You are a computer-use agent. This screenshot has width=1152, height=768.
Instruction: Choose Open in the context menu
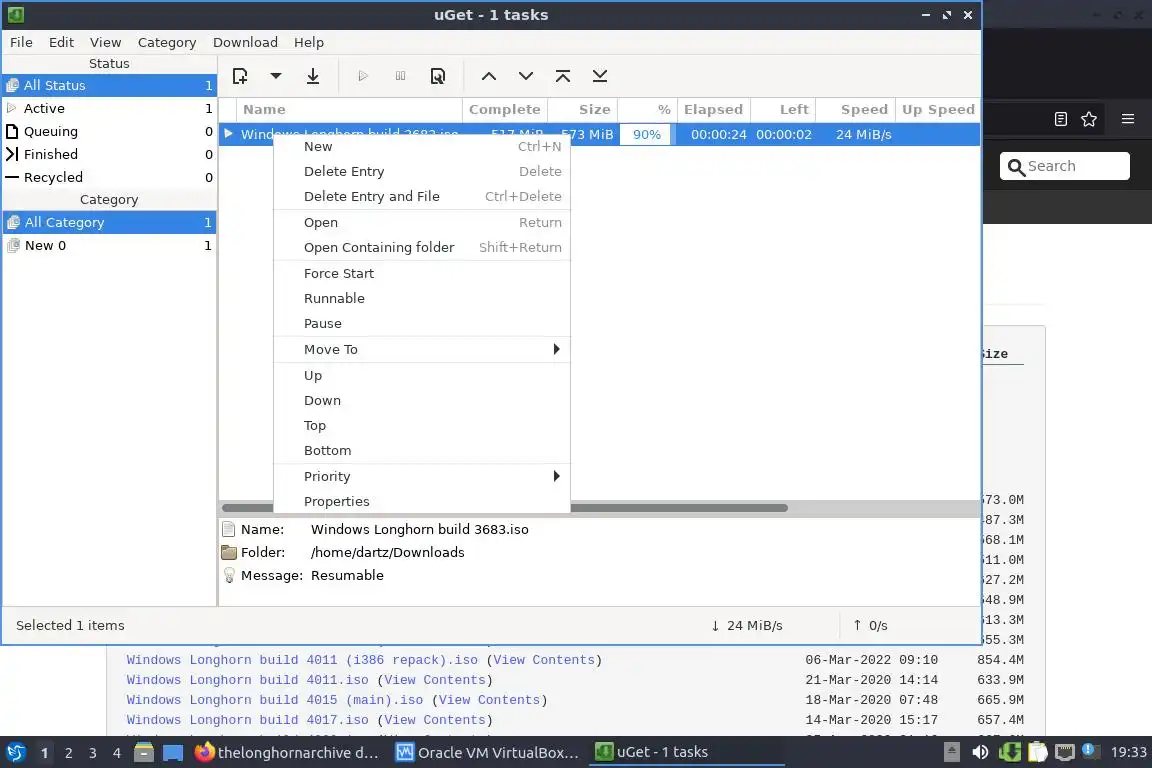(422, 223)
